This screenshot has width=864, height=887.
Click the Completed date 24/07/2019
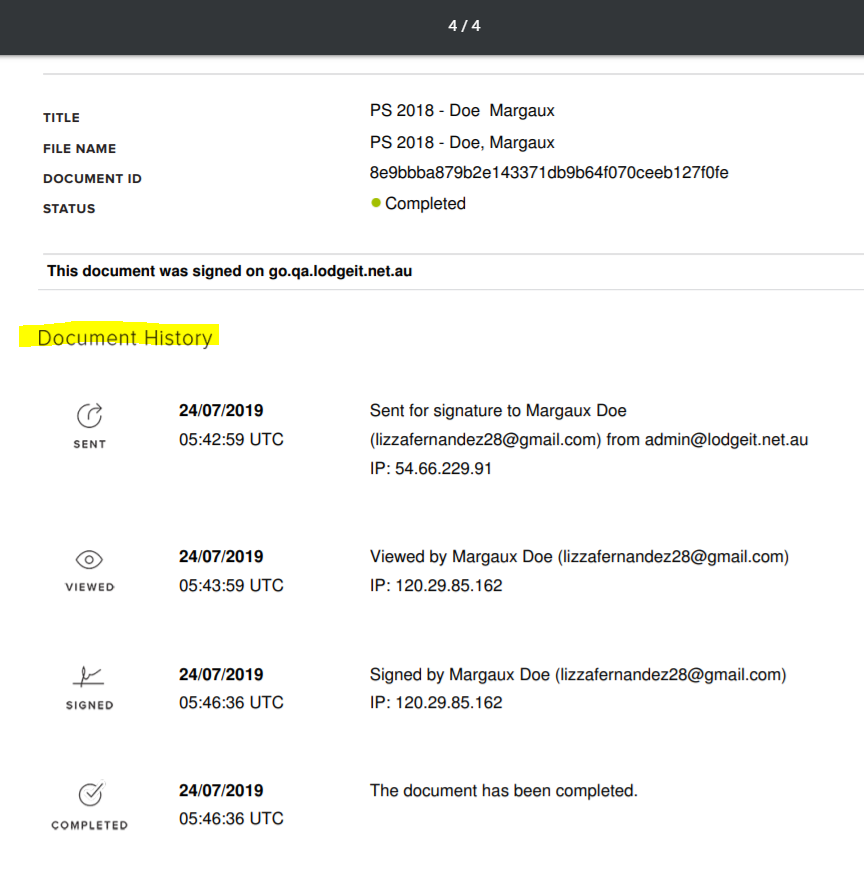pyautogui.click(x=221, y=790)
